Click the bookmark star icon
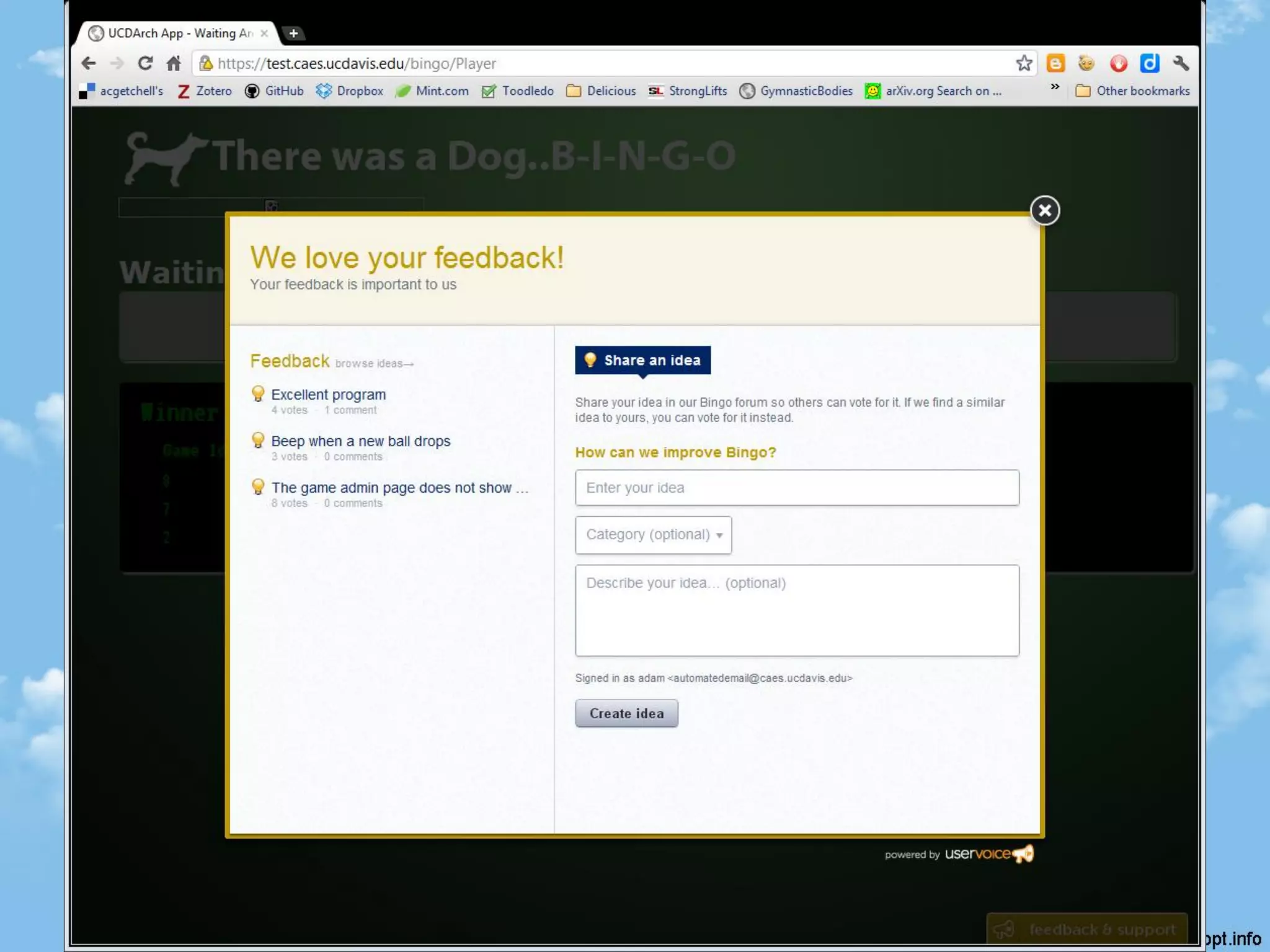The width and height of the screenshot is (1270, 952). pyautogui.click(x=1024, y=63)
